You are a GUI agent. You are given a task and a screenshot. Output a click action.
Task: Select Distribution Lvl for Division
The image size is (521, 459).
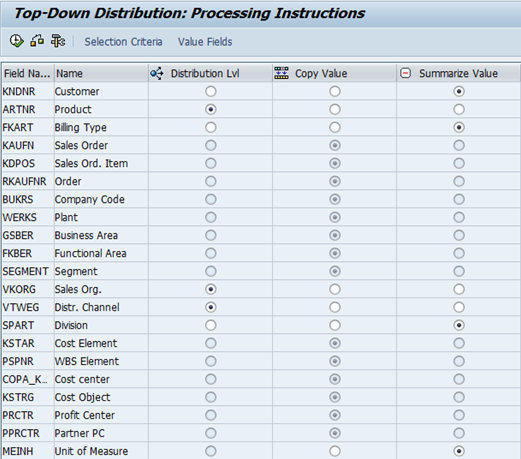pos(211,325)
